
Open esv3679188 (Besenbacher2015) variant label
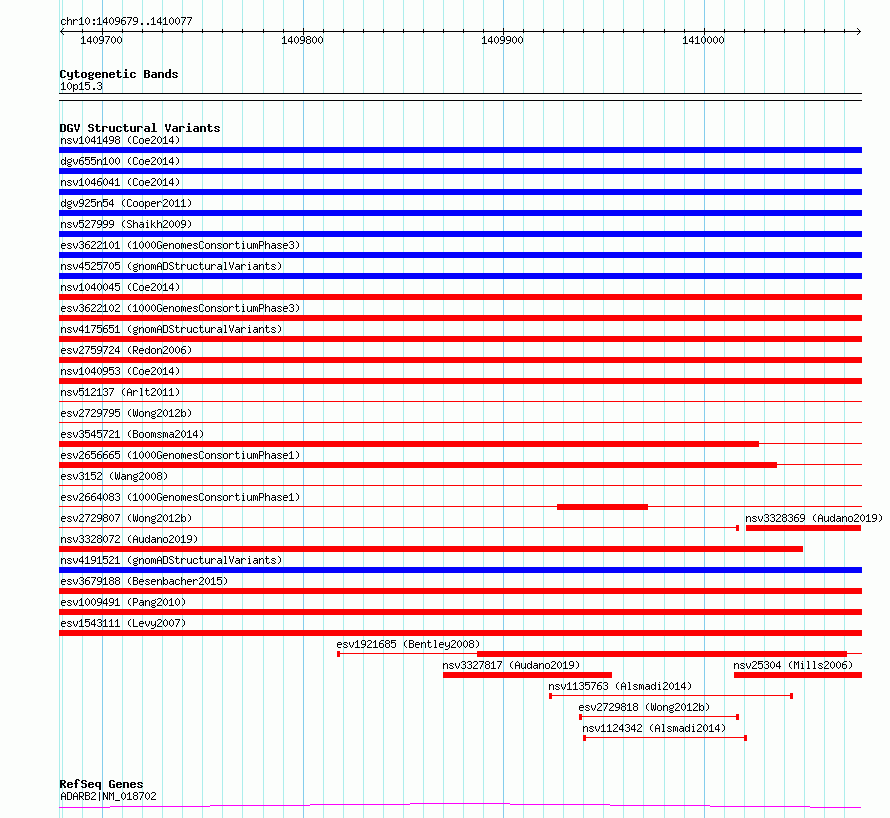[x=144, y=581]
